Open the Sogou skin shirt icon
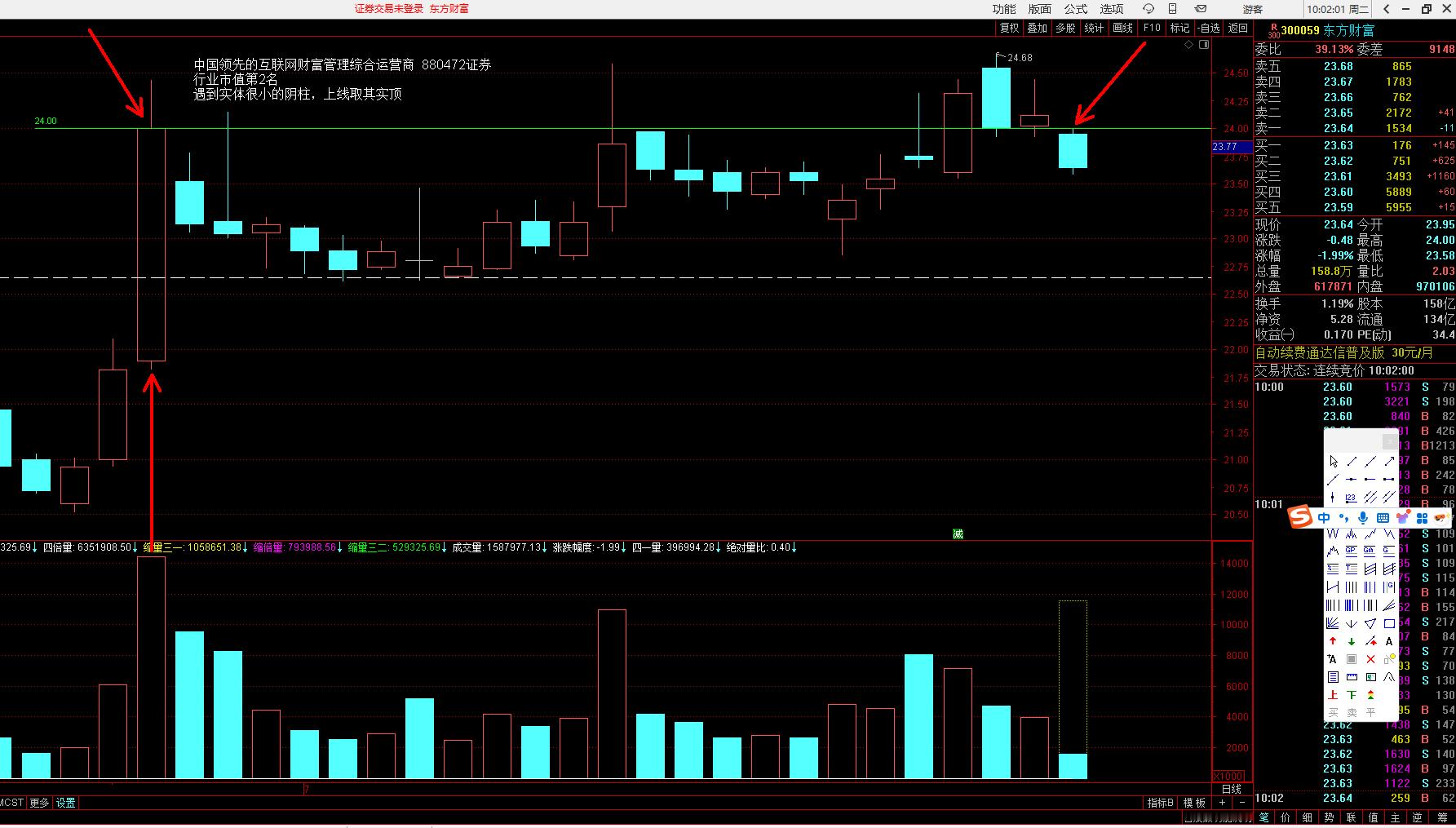 click(x=1403, y=518)
